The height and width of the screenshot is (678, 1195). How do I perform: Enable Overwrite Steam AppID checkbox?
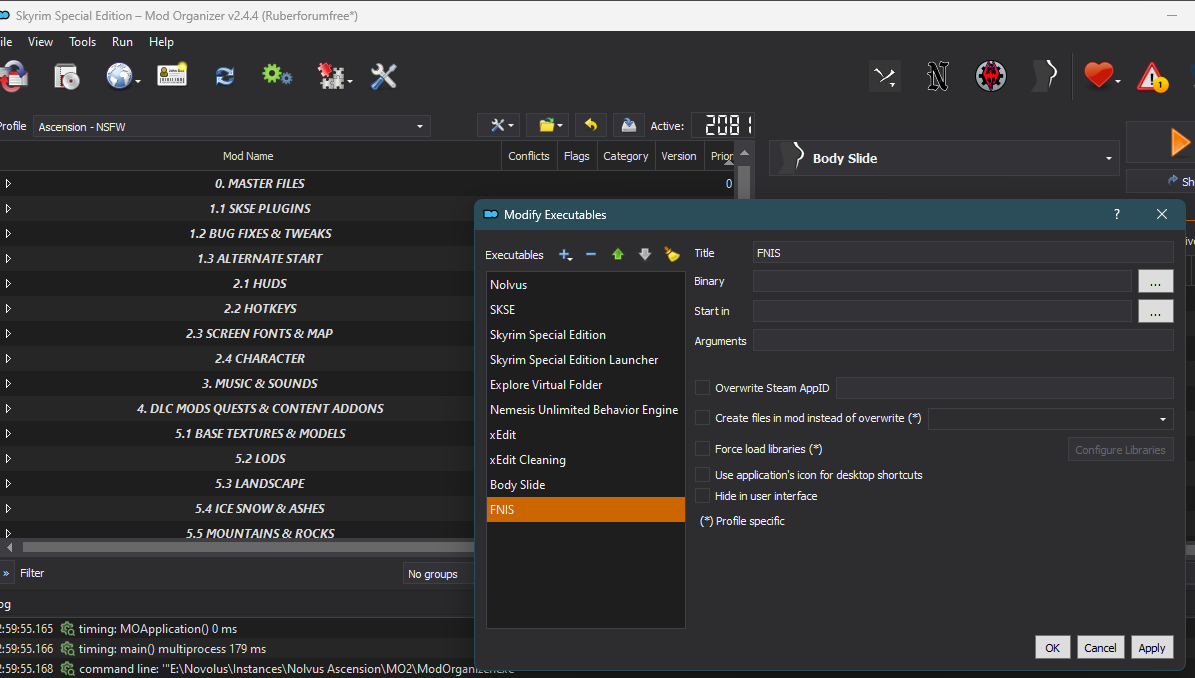pyautogui.click(x=703, y=388)
